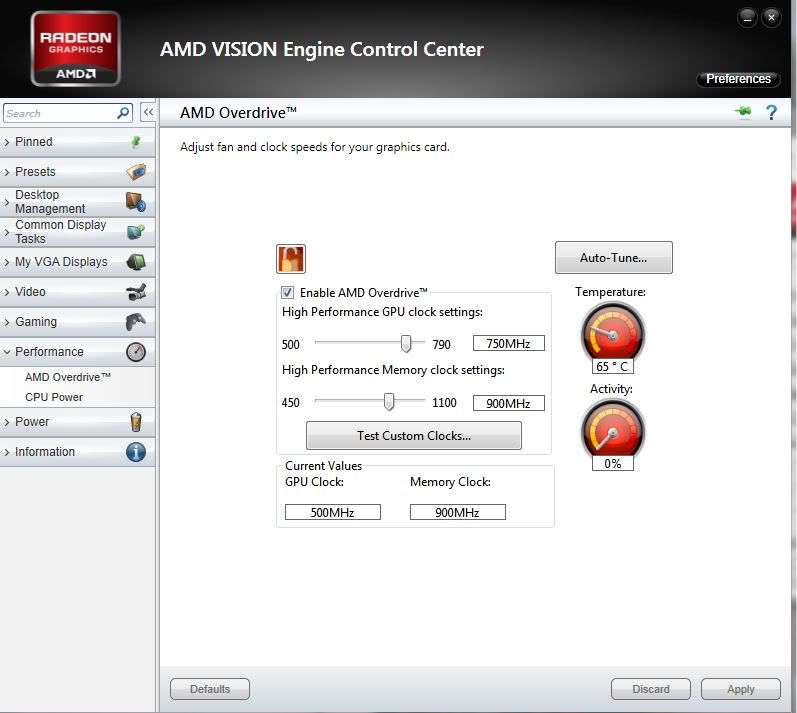Click the Presets icon in sidebar
This screenshot has height=713, width=797.
click(x=136, y=172)
